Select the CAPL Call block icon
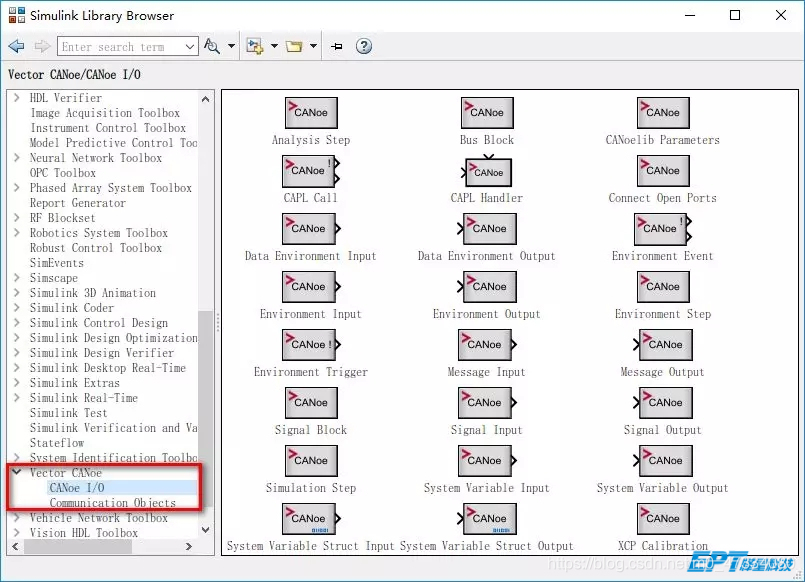This screenshot has height=582, width=805. pyautogui.click(x=311, y=171)
